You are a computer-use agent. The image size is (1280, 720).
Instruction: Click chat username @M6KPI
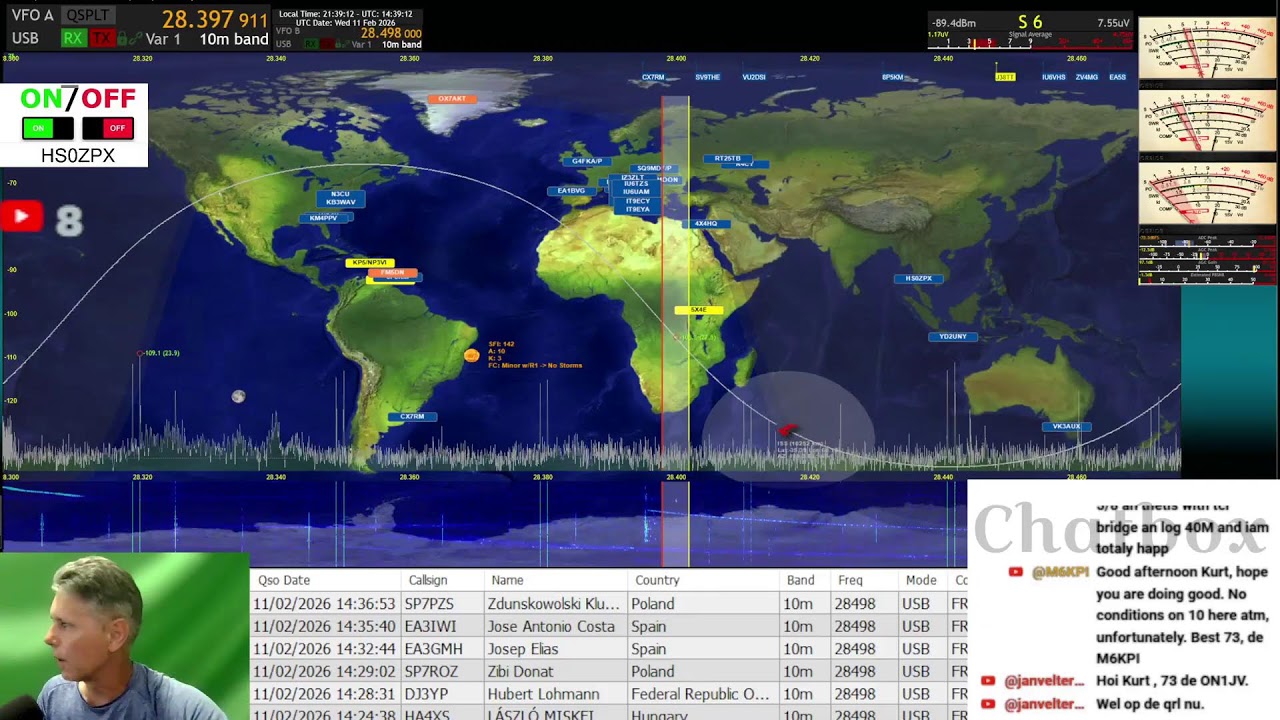(1060, 572)
